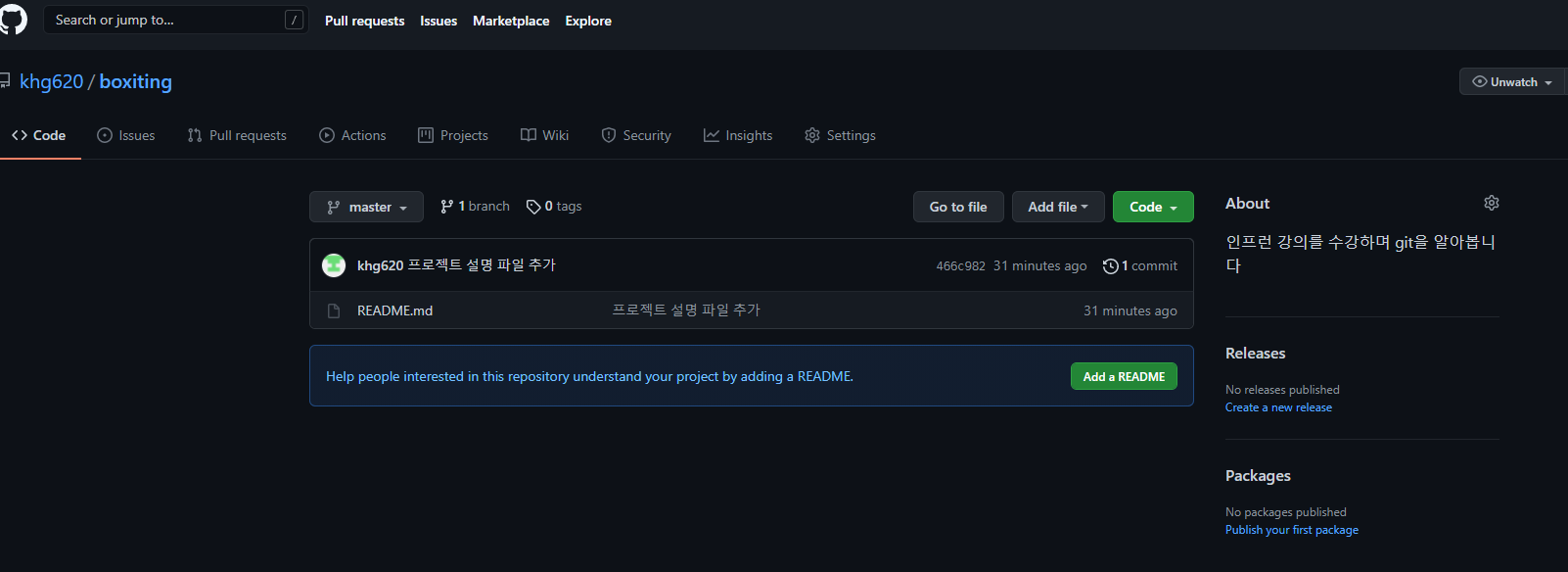Screen dimensions: 1568x572
Task: Click the Packages heading
Action: click(1258, 476)
